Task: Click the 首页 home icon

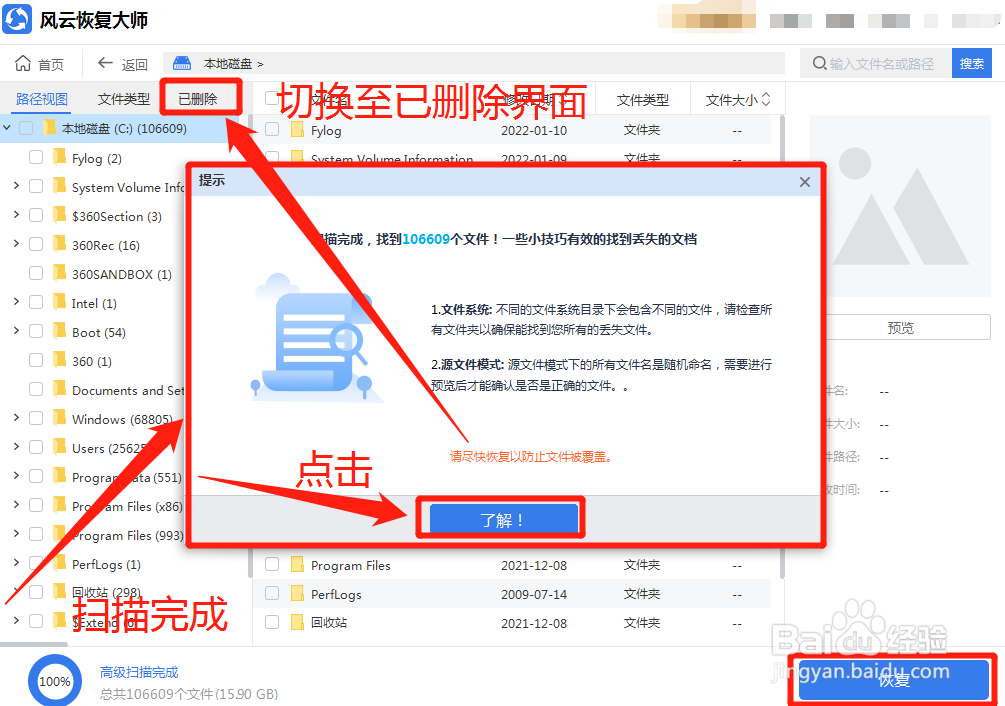Action: click(24, 62)
